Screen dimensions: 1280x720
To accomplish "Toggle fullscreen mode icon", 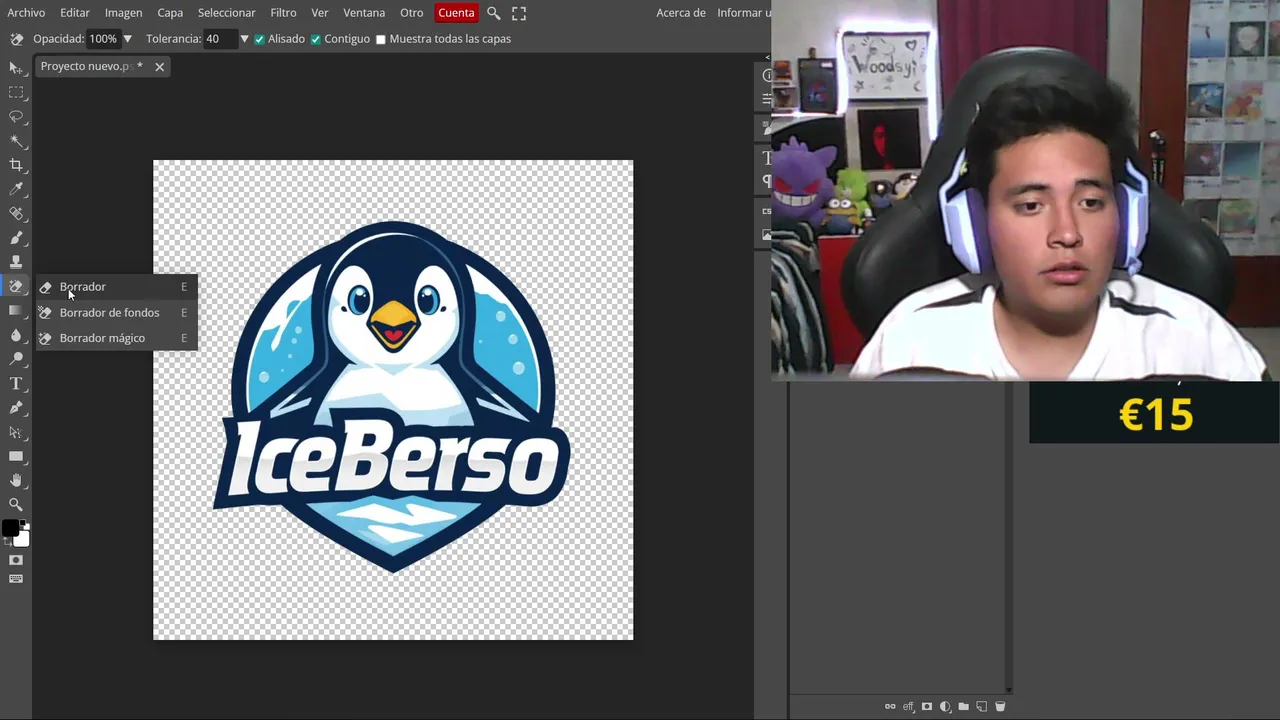I will coord(519,13).
